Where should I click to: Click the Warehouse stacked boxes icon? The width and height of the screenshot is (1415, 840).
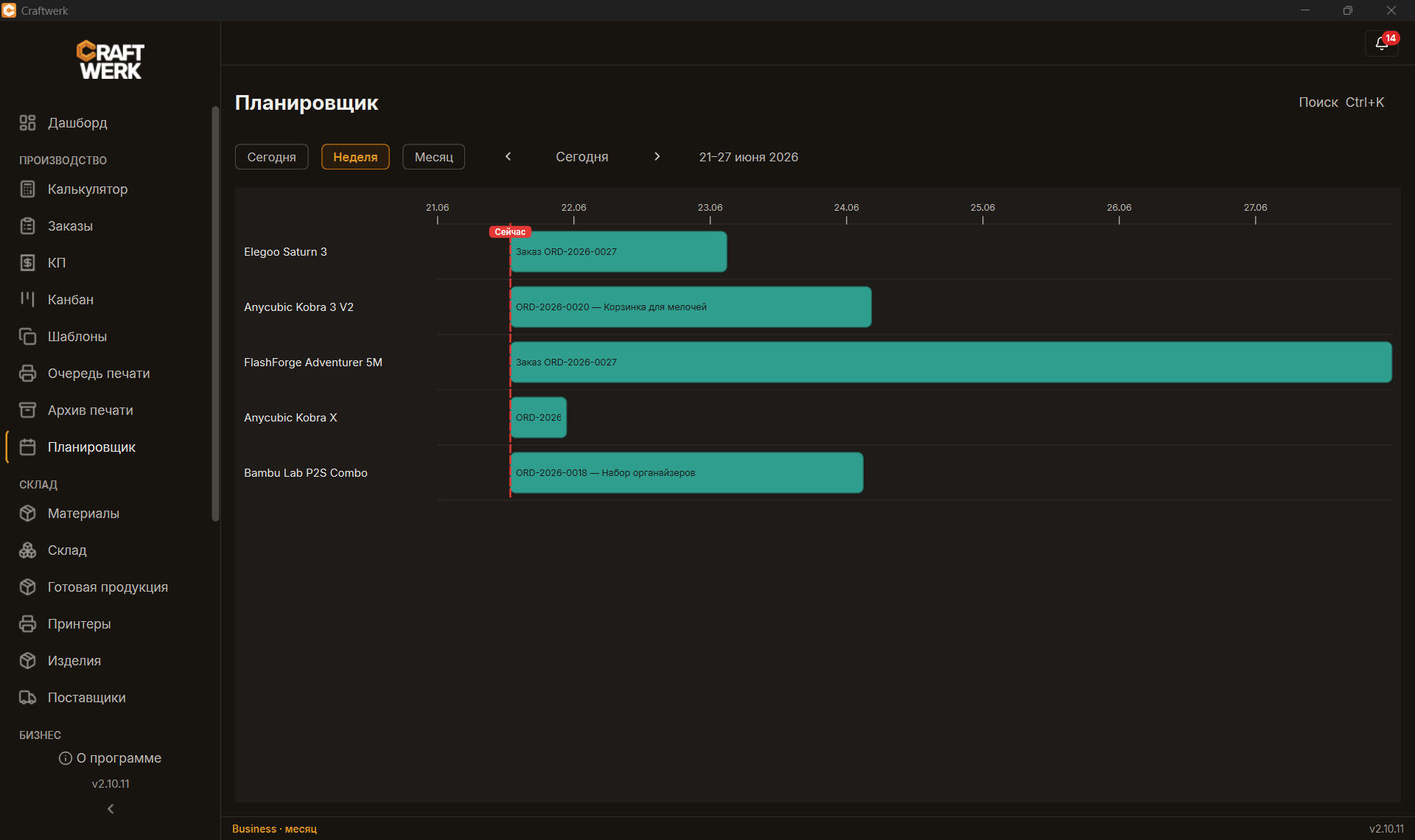(x=27, y=550)
